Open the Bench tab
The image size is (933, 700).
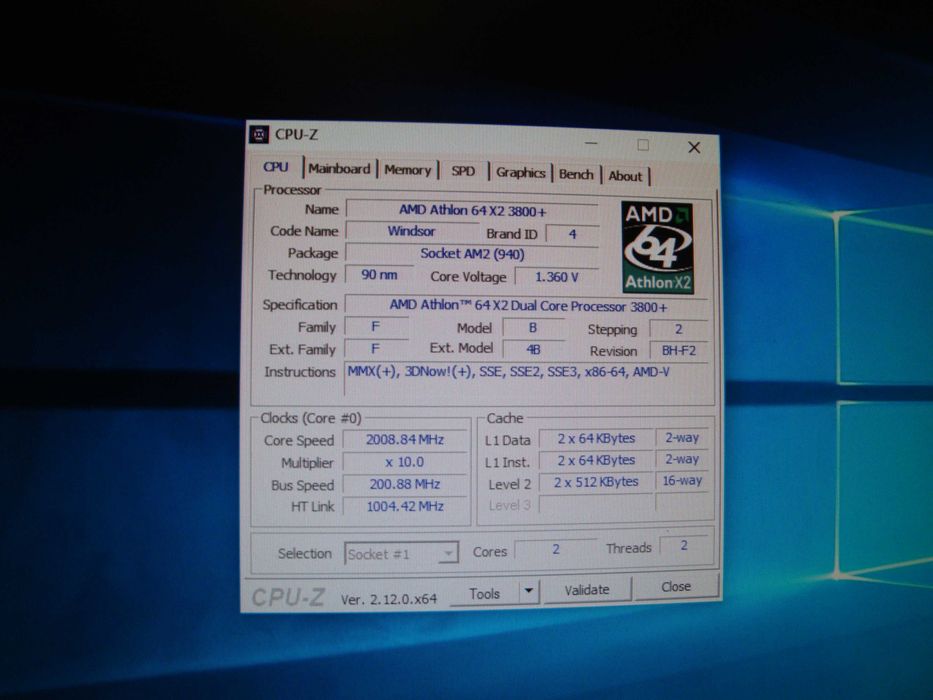tap(576, 174)
